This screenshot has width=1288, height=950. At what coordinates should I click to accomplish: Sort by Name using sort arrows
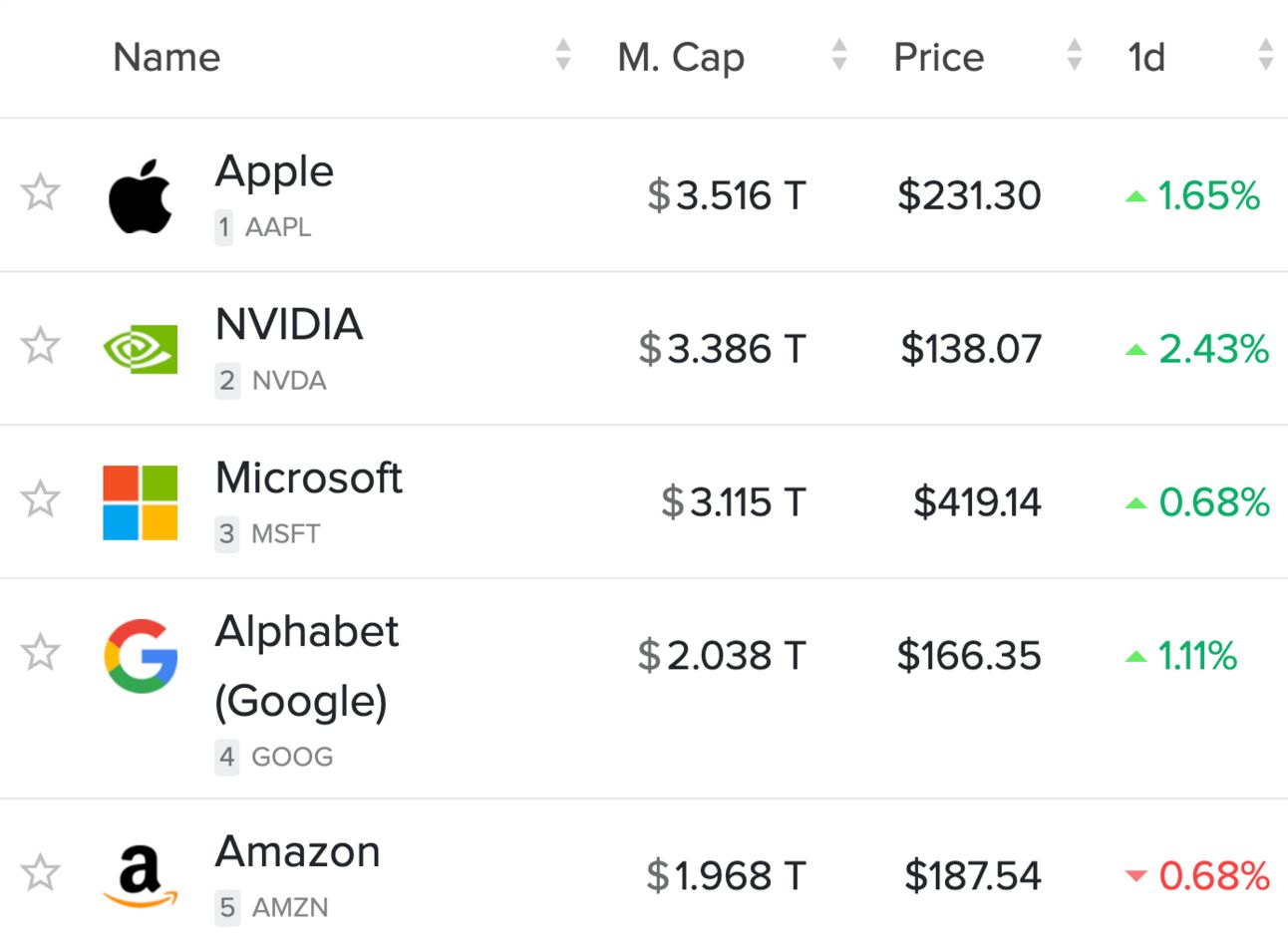pyautogui.click(x=563, y=55)
